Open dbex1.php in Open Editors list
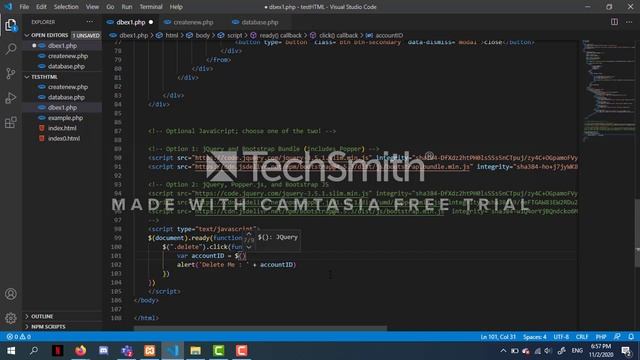This screenshot has width=640, height=360. pyautogui.click(x=62, y=46)
